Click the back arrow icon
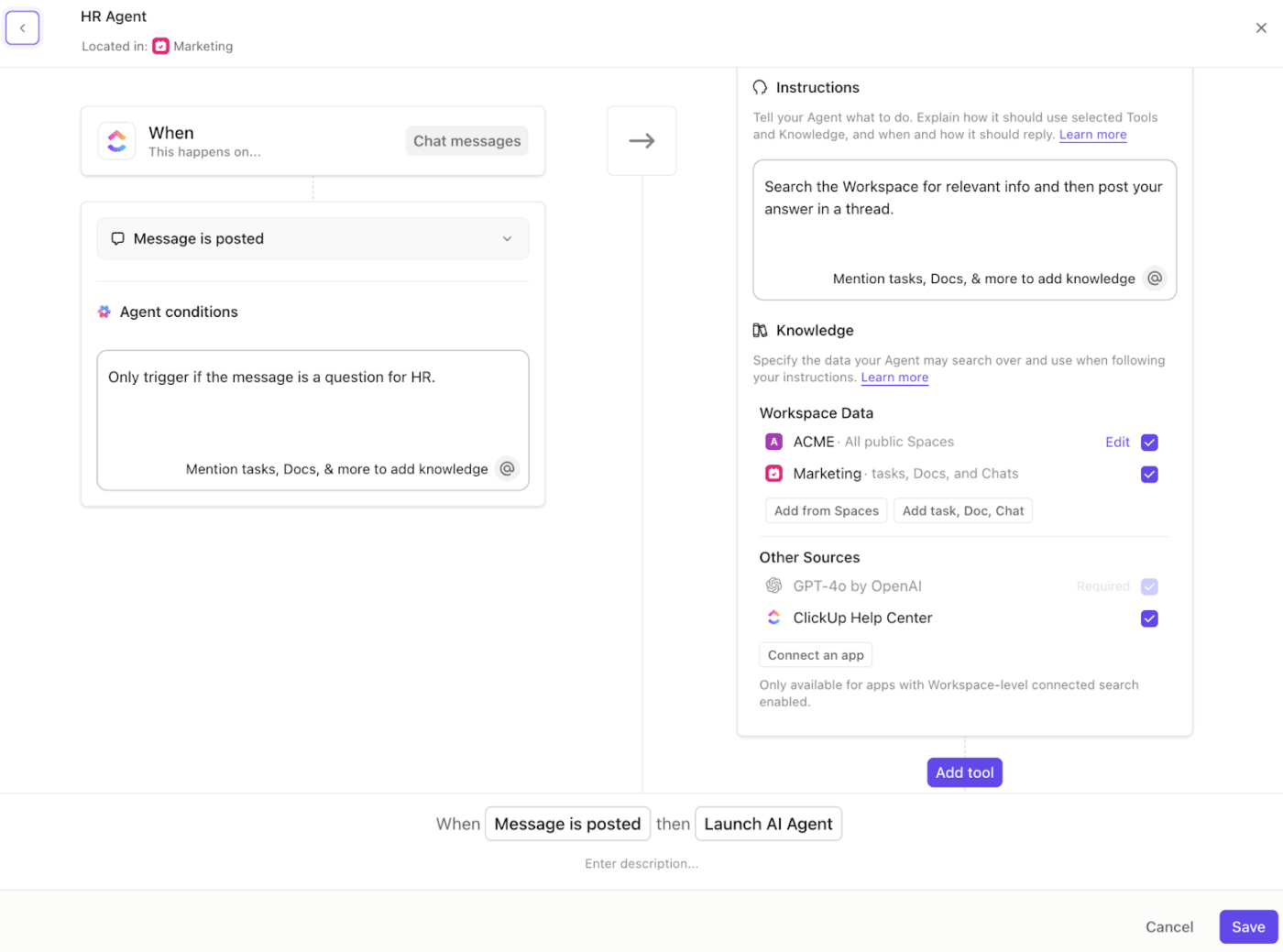This screenshot has width=1283, height=952. [x=23, y=28]
